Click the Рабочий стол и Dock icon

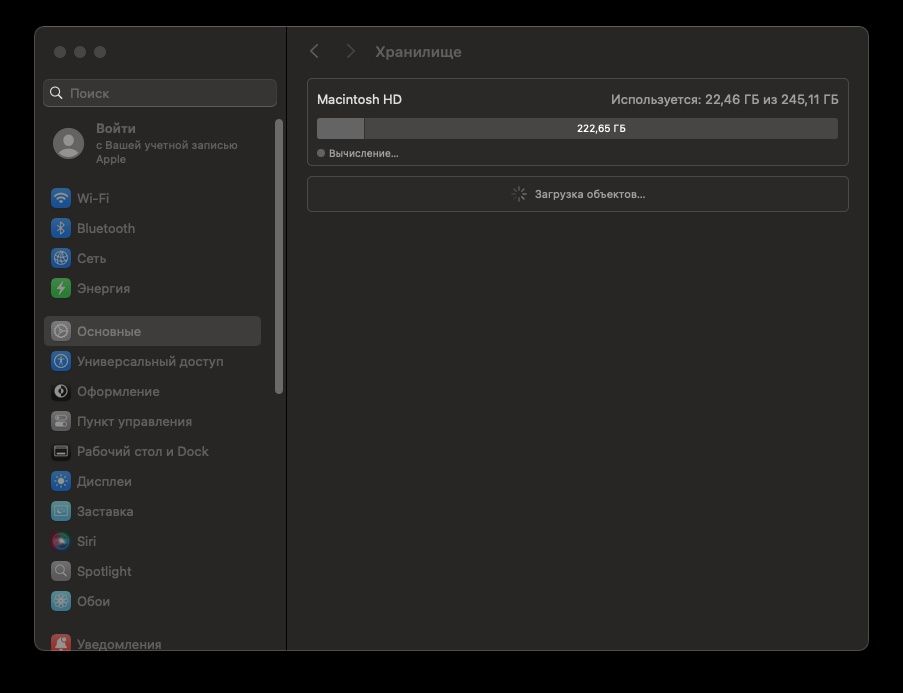point(60,451)
